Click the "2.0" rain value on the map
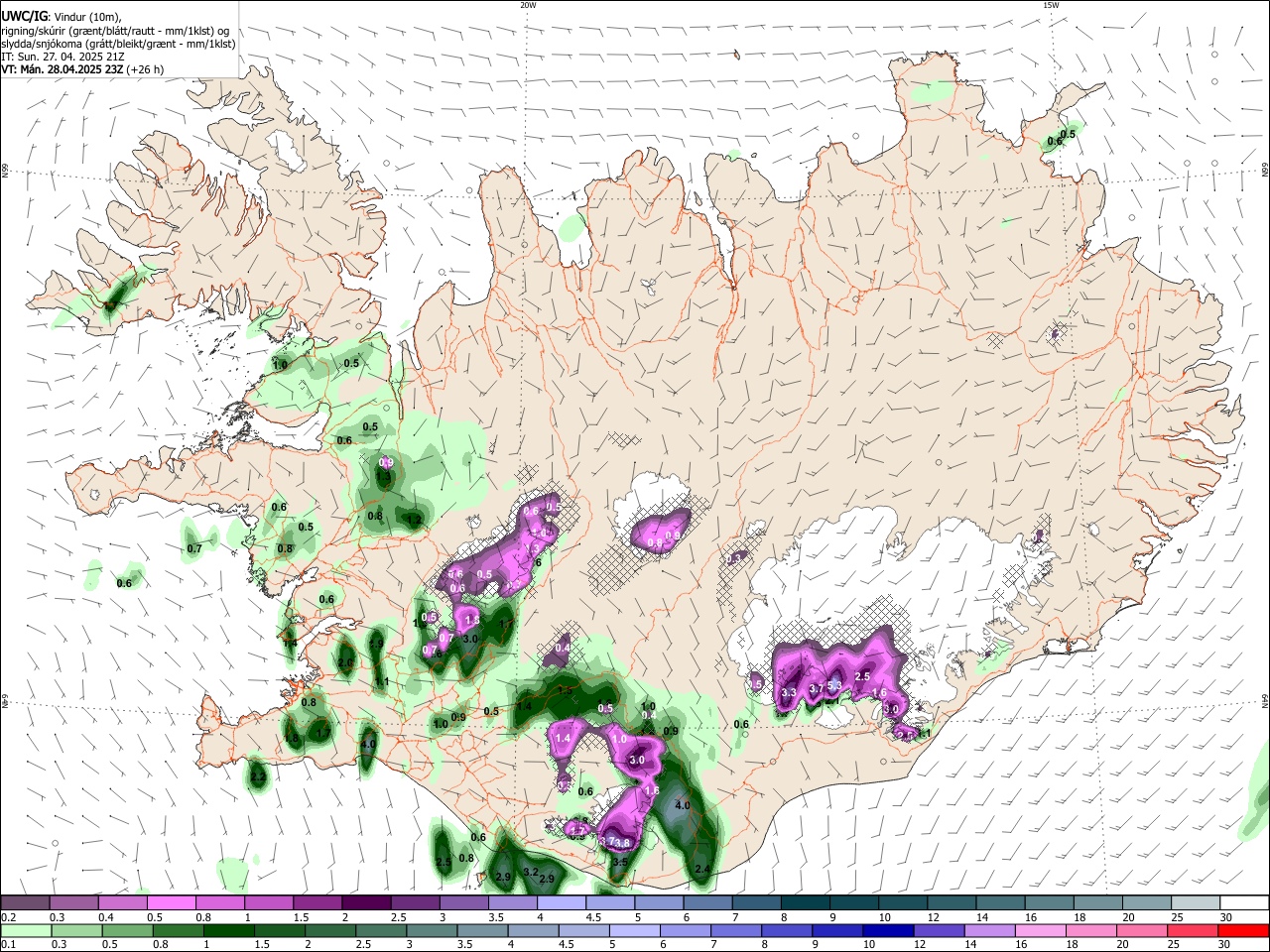1270x952 pixels. (345, 663)
